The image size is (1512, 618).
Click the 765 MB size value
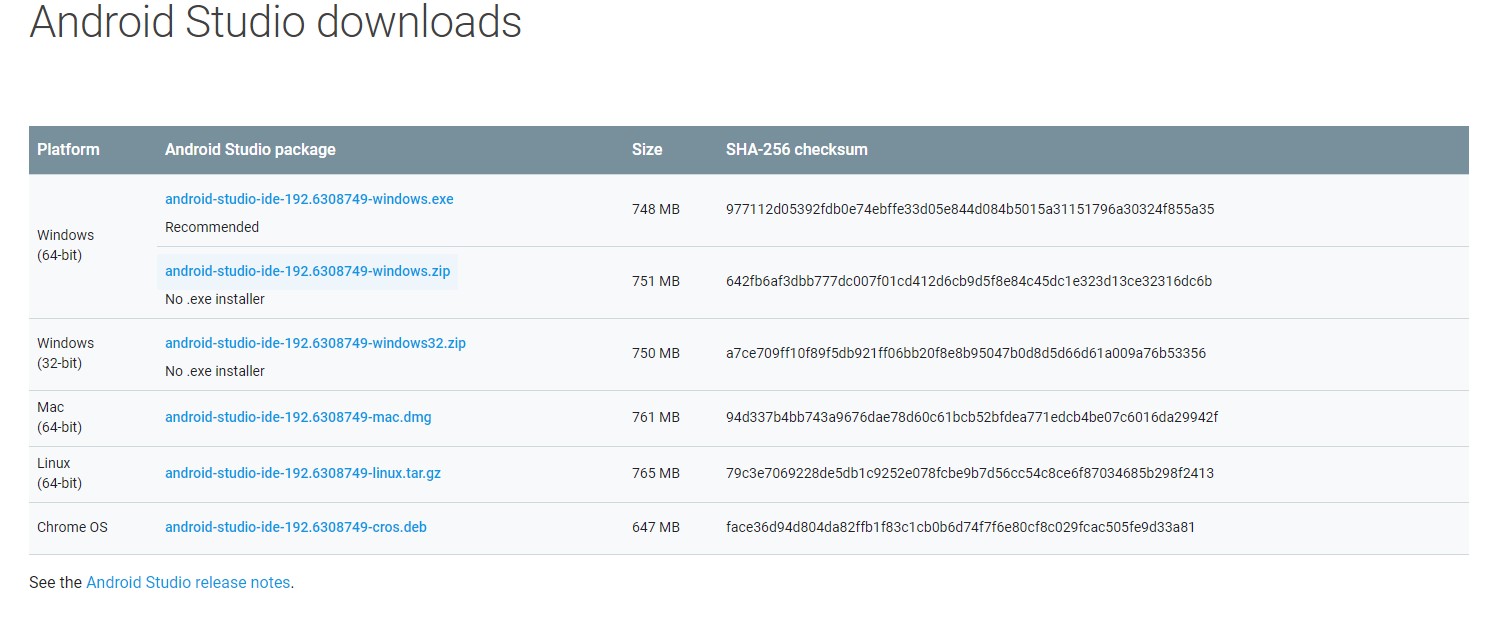[656, 473]
